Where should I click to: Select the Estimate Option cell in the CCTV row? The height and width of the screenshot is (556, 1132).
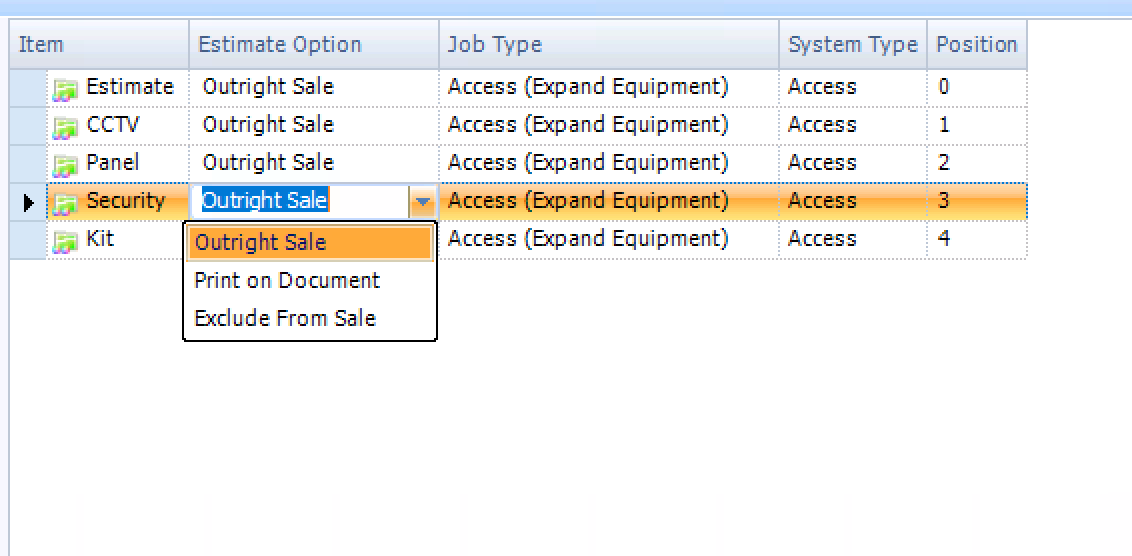tap(314, 126)
